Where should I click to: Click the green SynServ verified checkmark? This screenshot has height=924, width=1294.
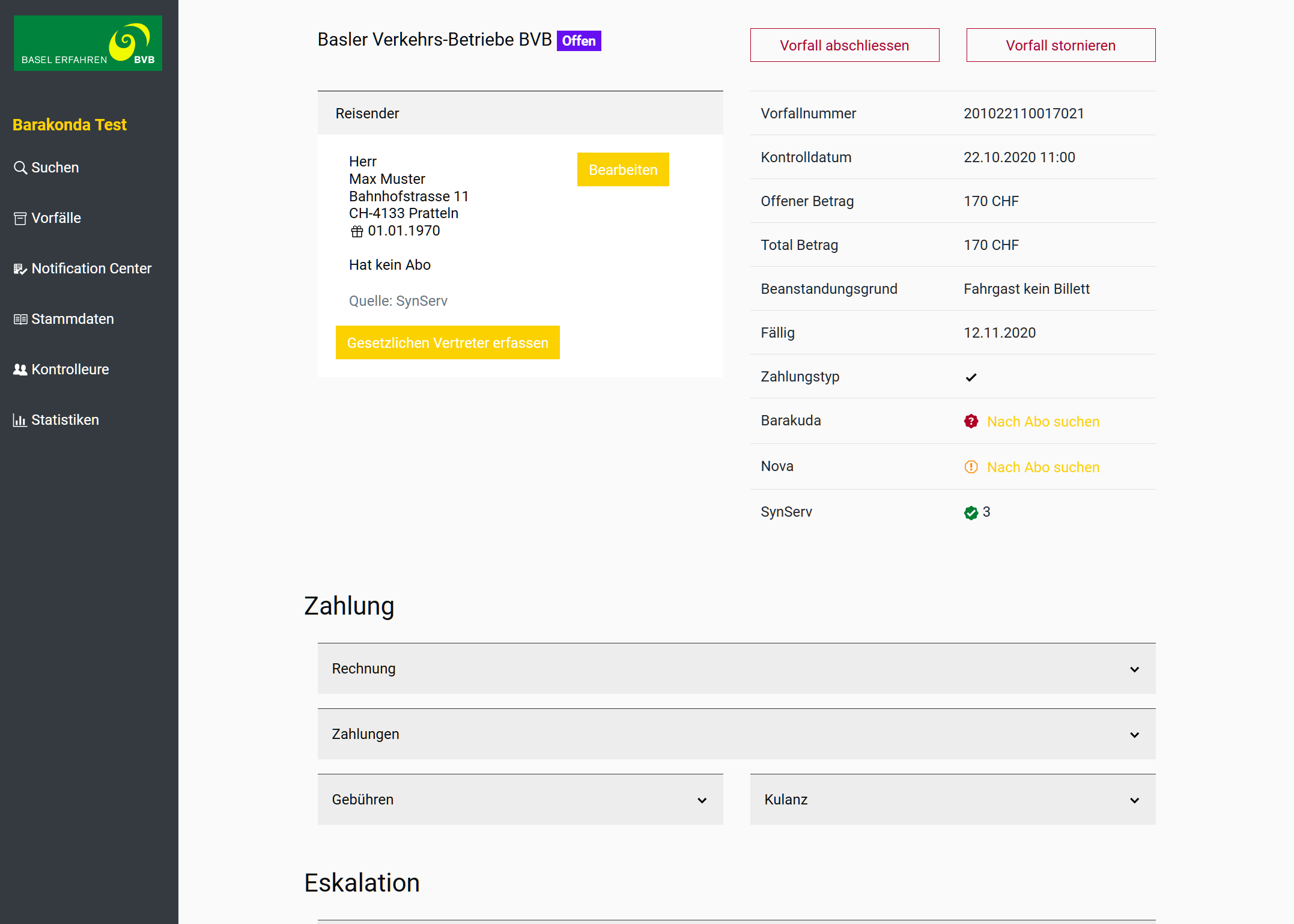click(x=971, y=513)
